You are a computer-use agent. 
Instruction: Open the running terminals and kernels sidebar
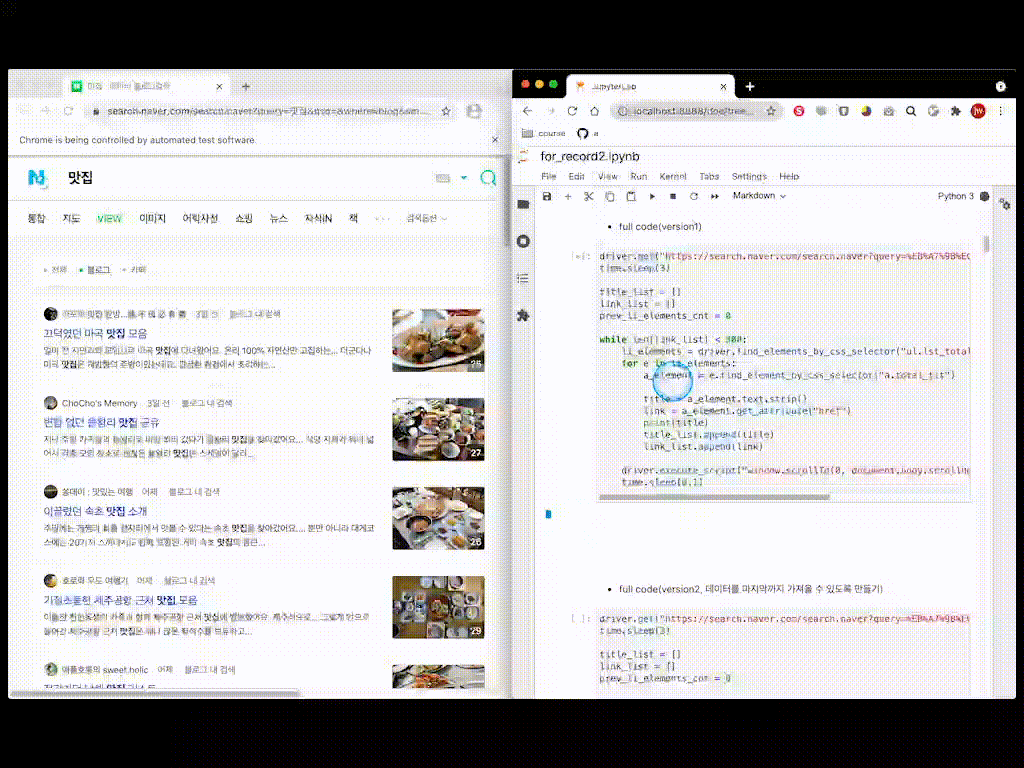(x=523, y=242)
